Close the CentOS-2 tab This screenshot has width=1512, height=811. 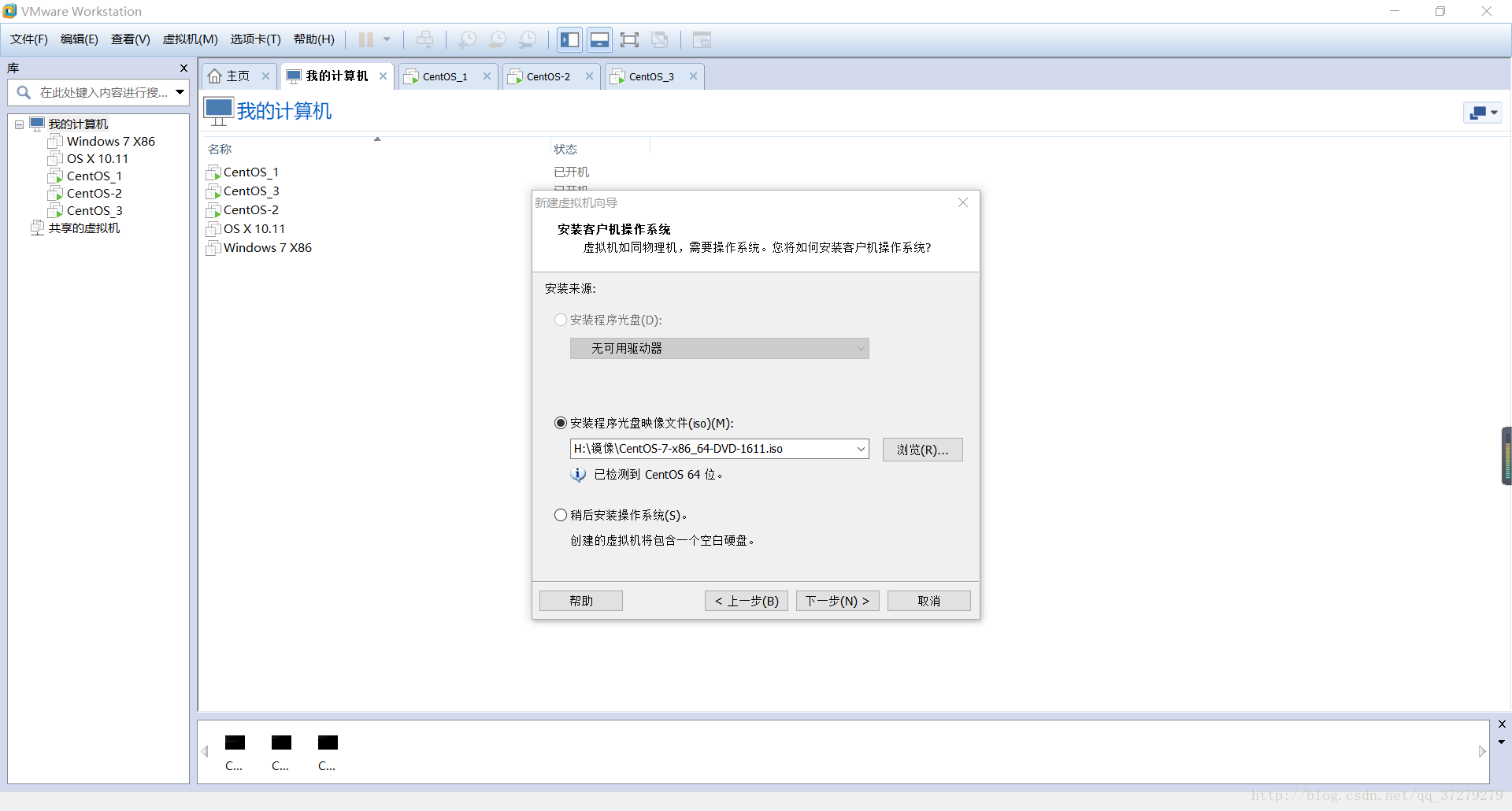tap(589, 76)
